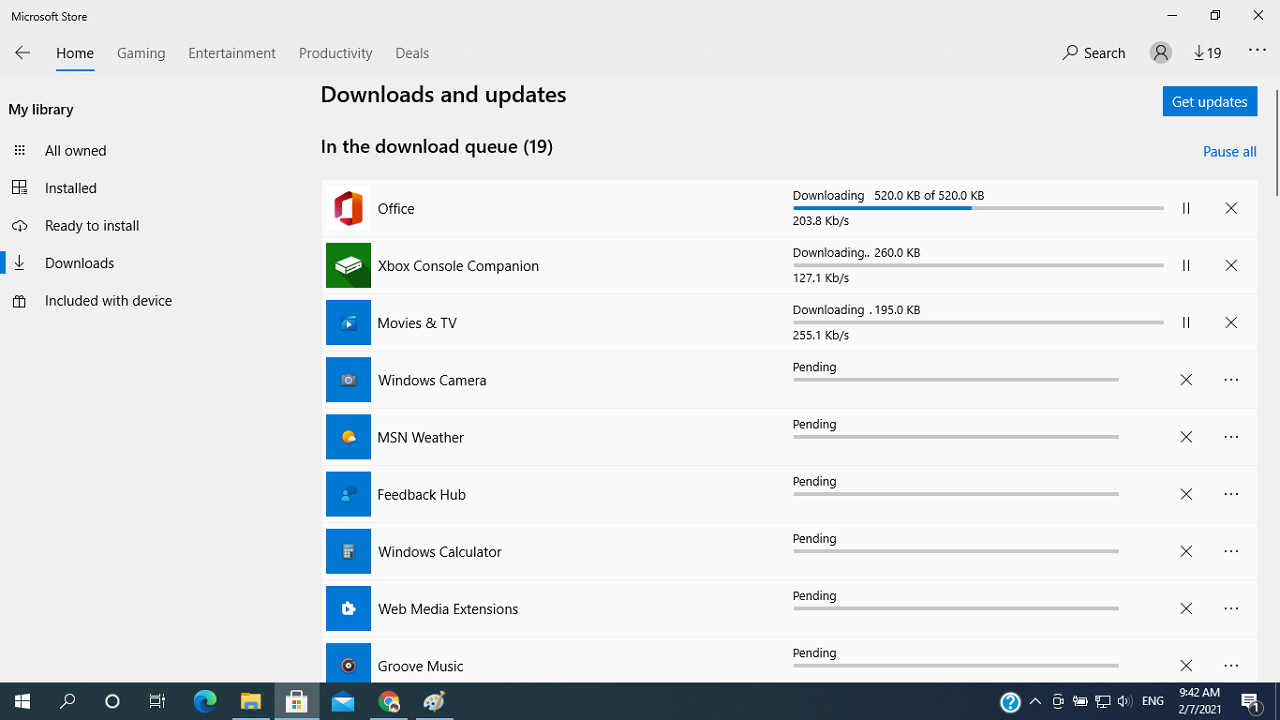The height and width of the screenshot is (720, 1280).
Task: Open Google Chrome from the taskbar
Action: (x=389, y=701)
